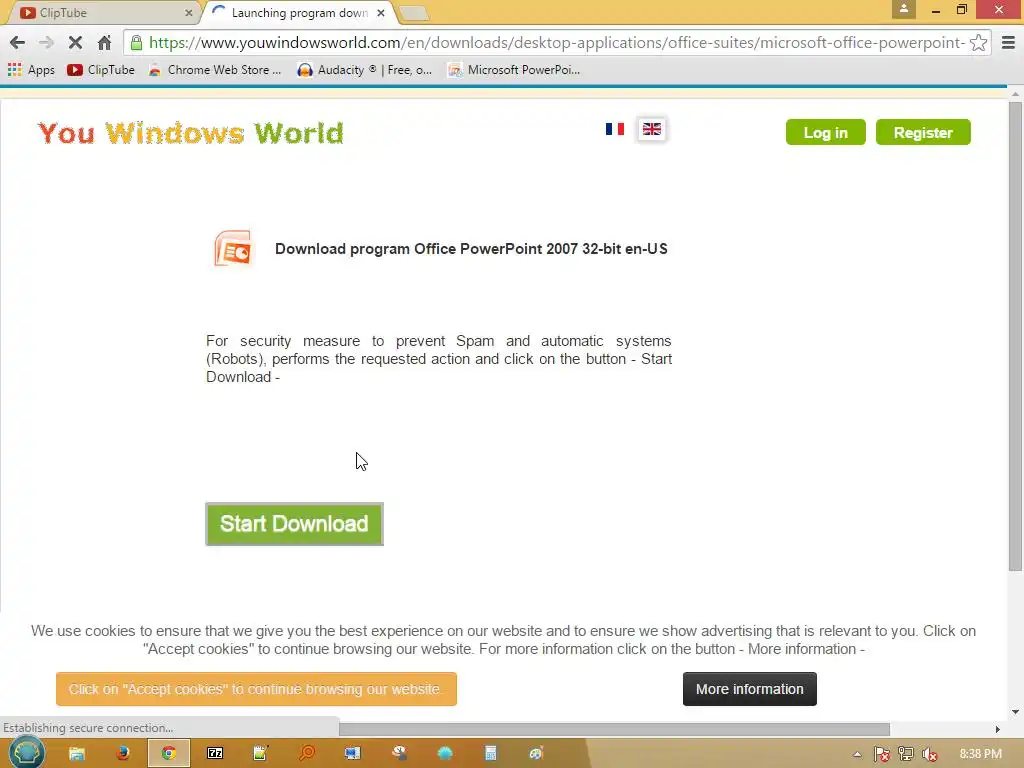Screen dimensions: 1024x768
Task: Click the PowerPoint 2007 program icon
Action: pyautogui.click(x=233, y=248)
